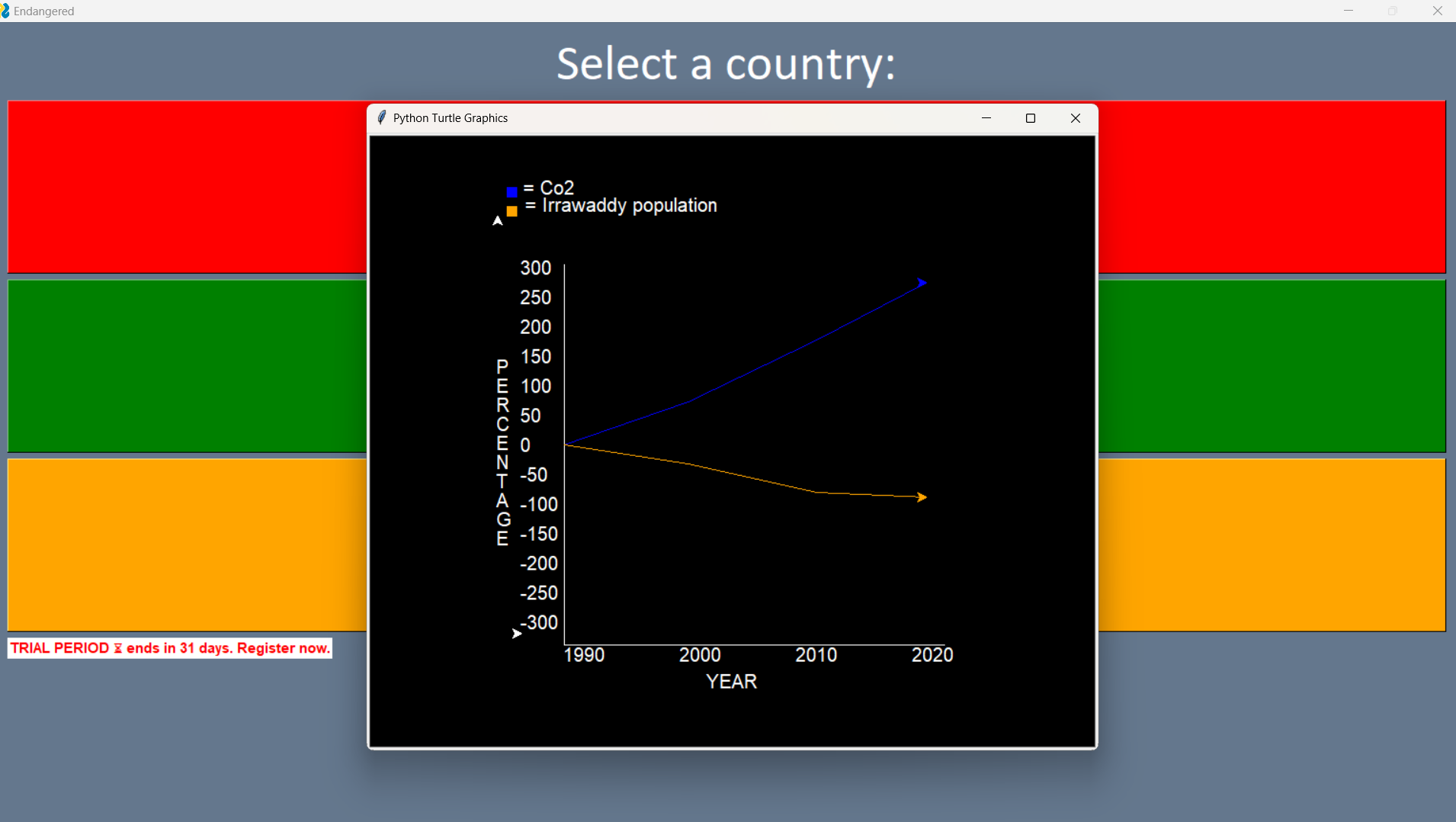Click the arrowhead tip of the blue Co2 line
The height and width of the screenshot is (822, 1456).
[922, 283]
